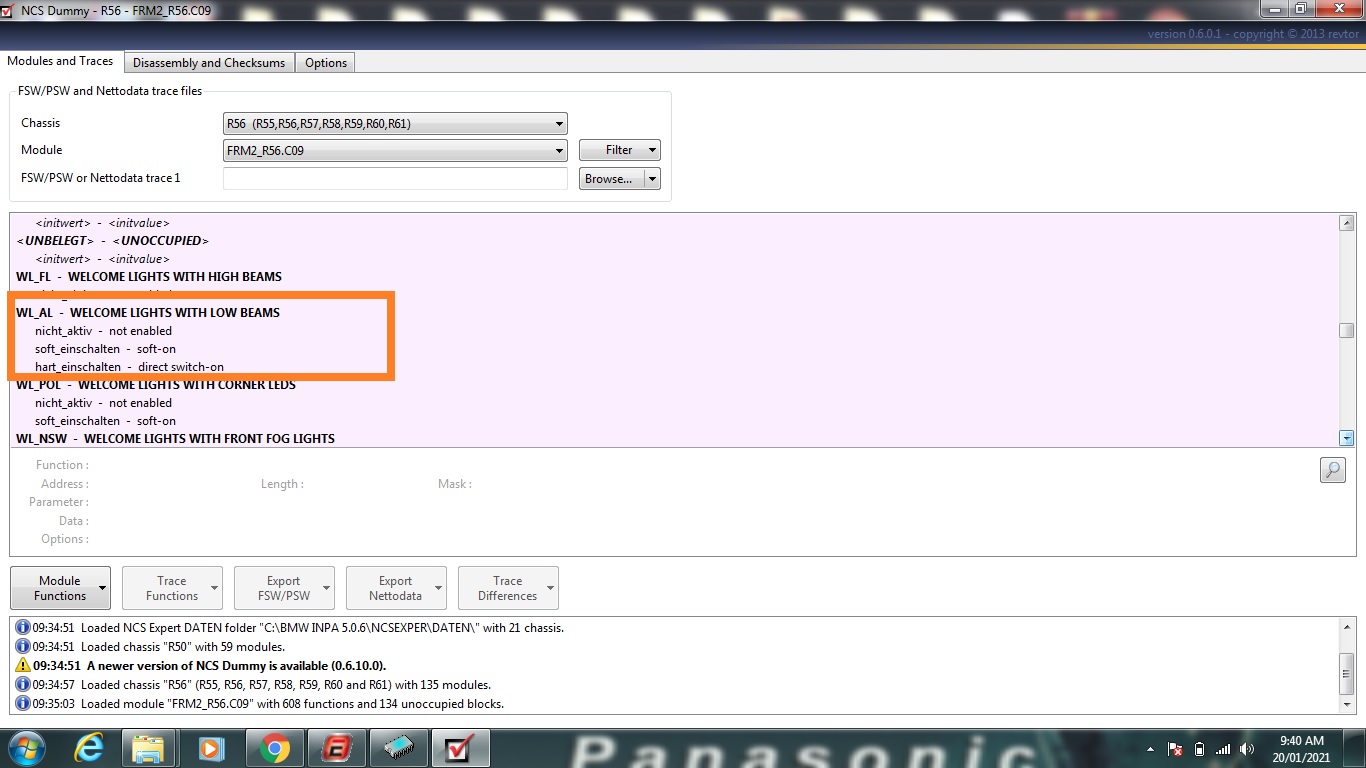Switch to Disassembly and Checksums tab

coord(209,63)
